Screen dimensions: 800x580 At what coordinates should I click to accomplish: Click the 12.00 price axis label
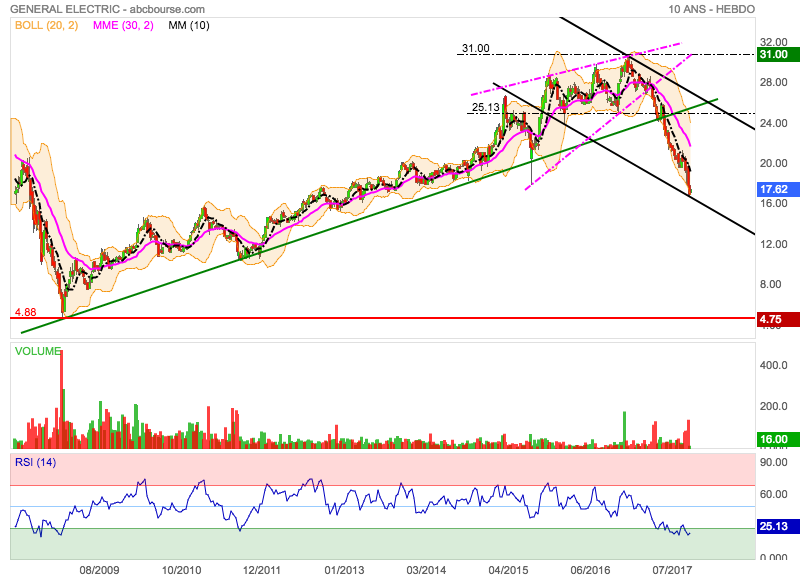click(x=773, y=244)
